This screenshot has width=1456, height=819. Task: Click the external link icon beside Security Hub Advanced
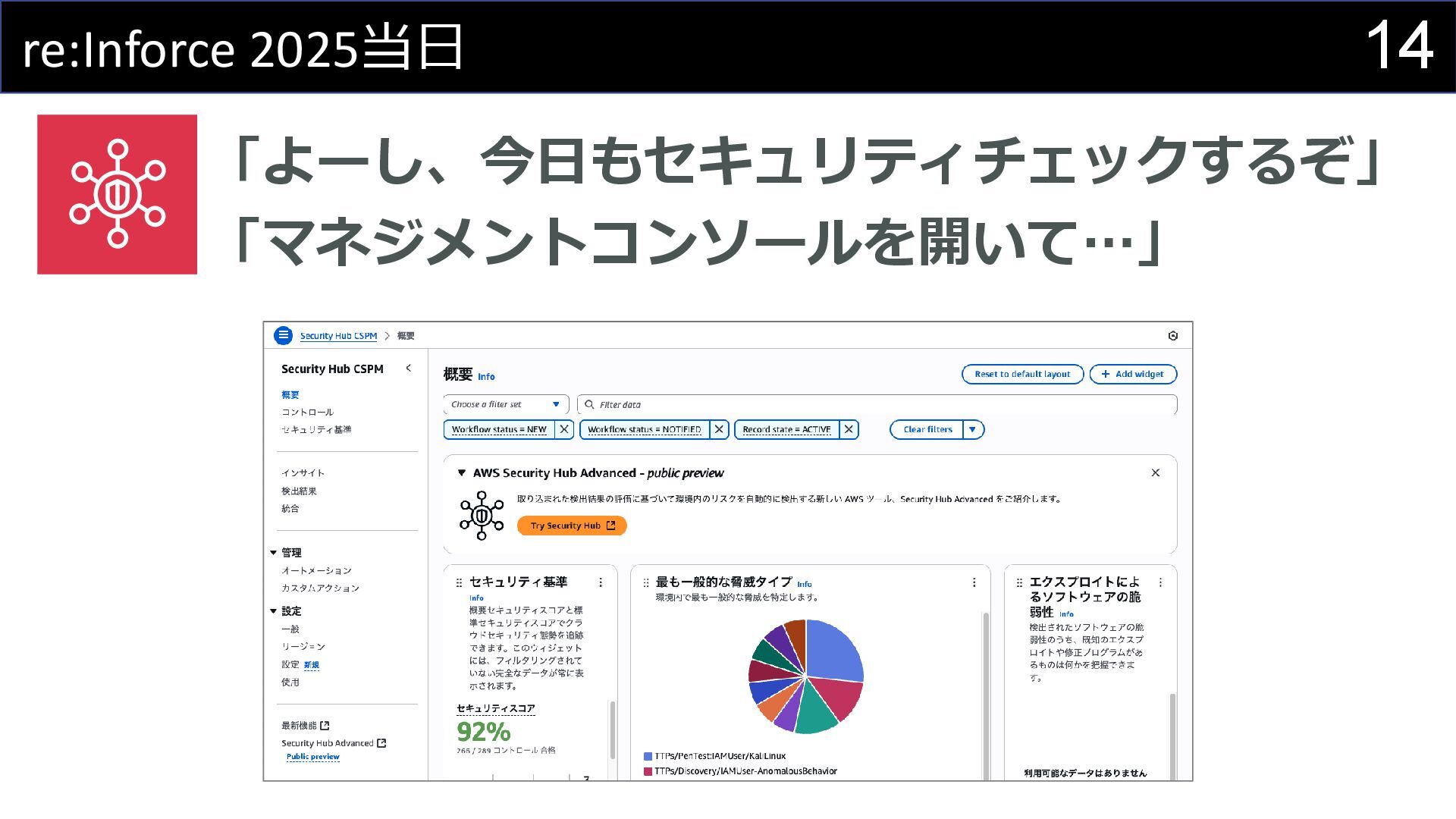click(381, 743)
